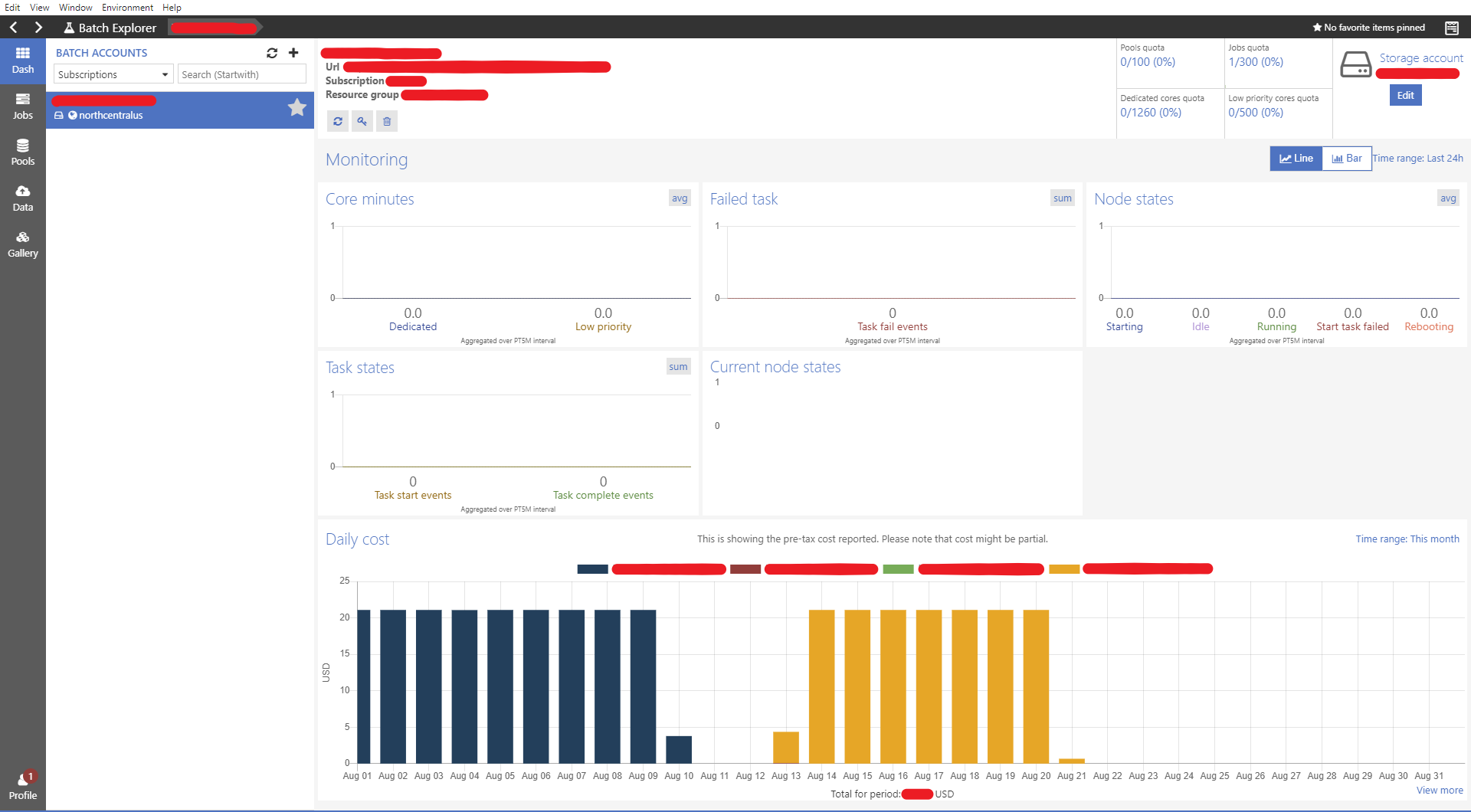Open the Edit menu
Image resolution: width=1471 pixels, height=812 pixels.
[12, 8]
